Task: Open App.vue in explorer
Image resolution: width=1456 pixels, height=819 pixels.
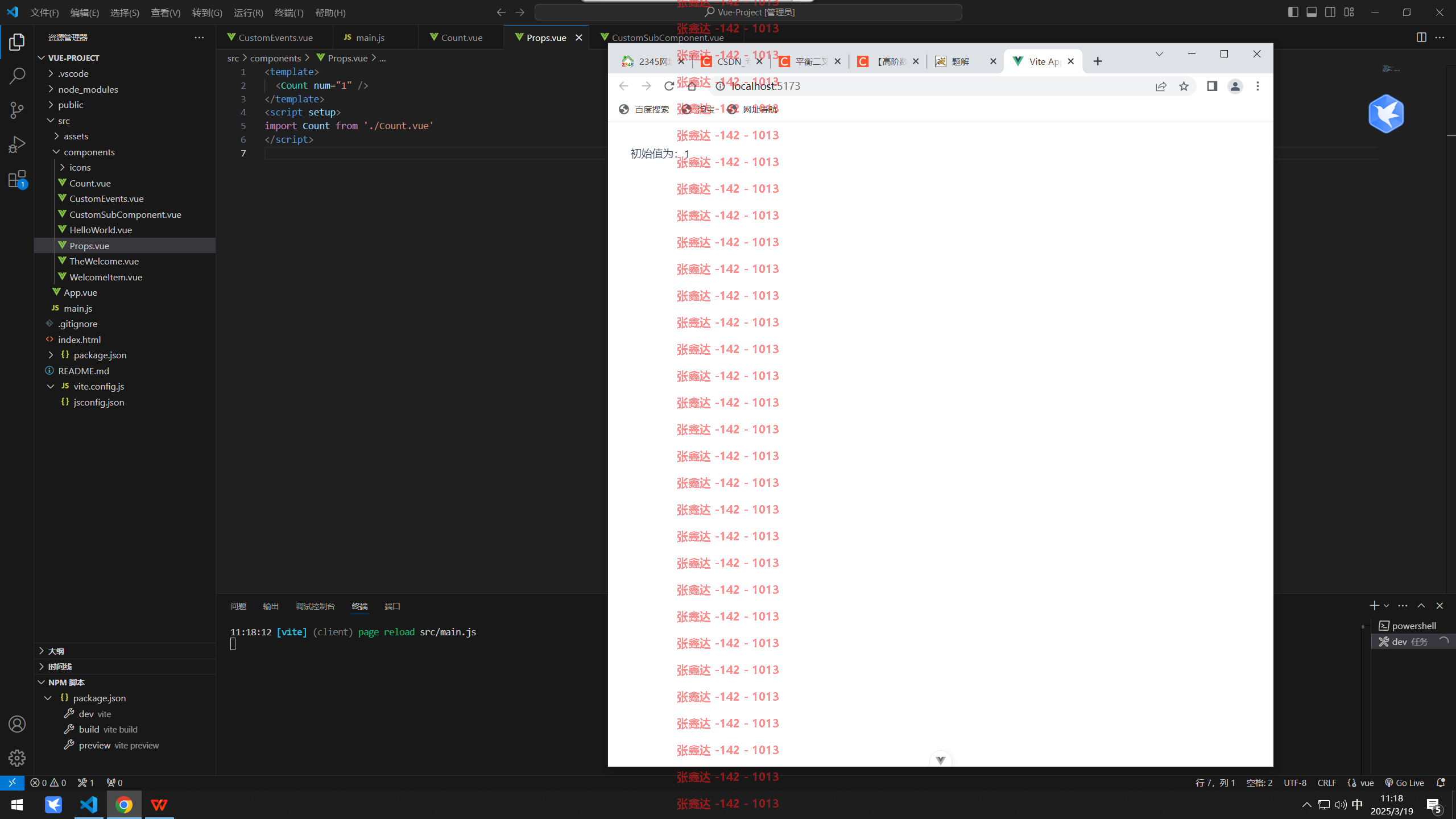Action: [125, 292]
